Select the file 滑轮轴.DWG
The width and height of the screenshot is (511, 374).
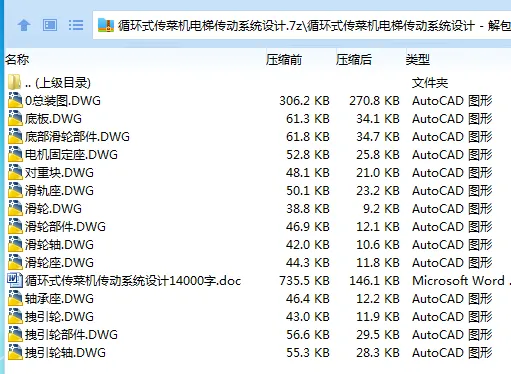tap(59, 245)
